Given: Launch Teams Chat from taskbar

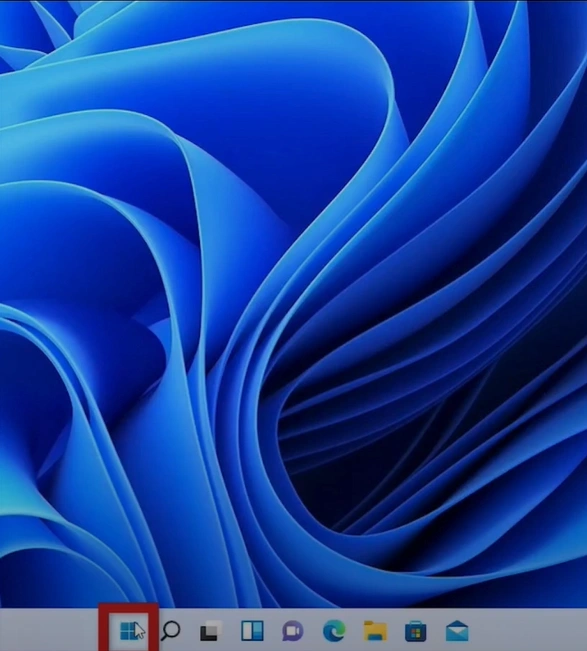Looking at the screenshot, I should [x=293, y=631].
